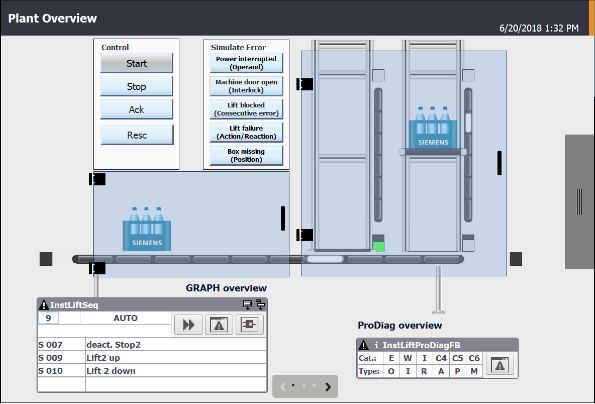
Task: Simulate Machine door open (Interlock) error
Action: point(246,86)
